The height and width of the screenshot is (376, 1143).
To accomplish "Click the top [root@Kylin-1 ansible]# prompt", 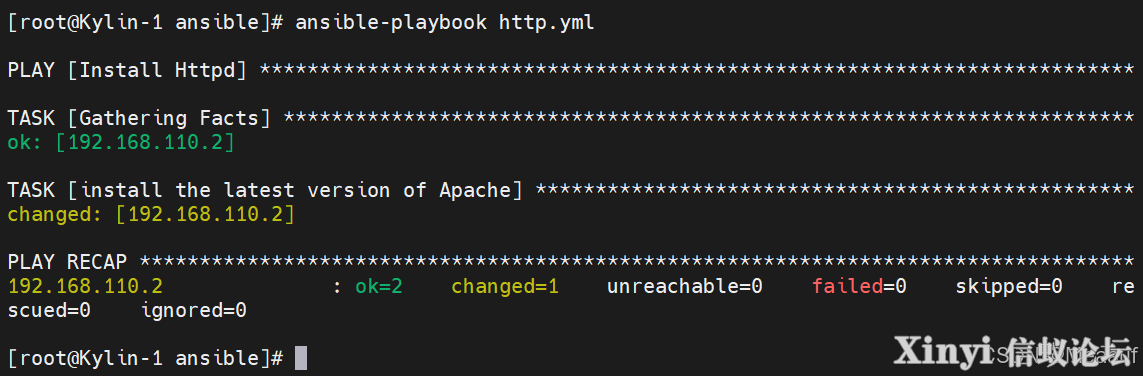I will pos(145,23).
